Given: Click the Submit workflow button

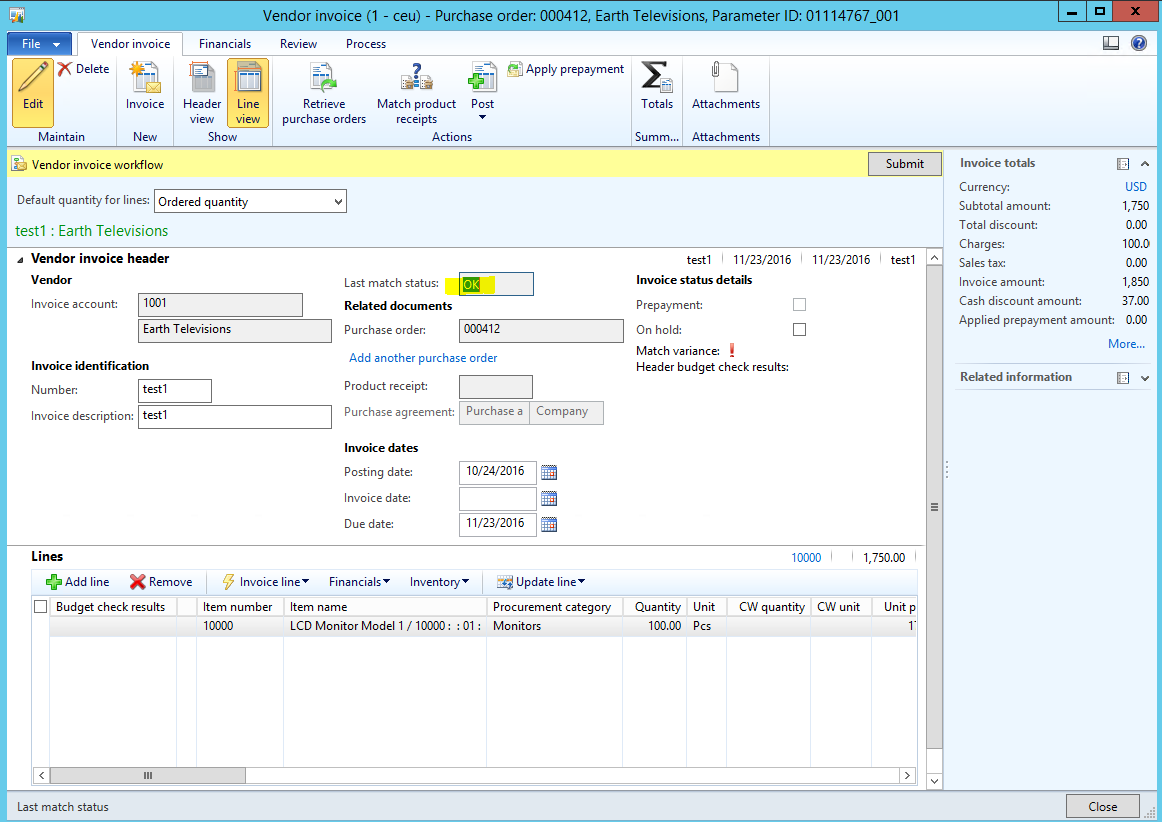Looking at the screenshot, I should pyautogui.click(x=904, y=164).
